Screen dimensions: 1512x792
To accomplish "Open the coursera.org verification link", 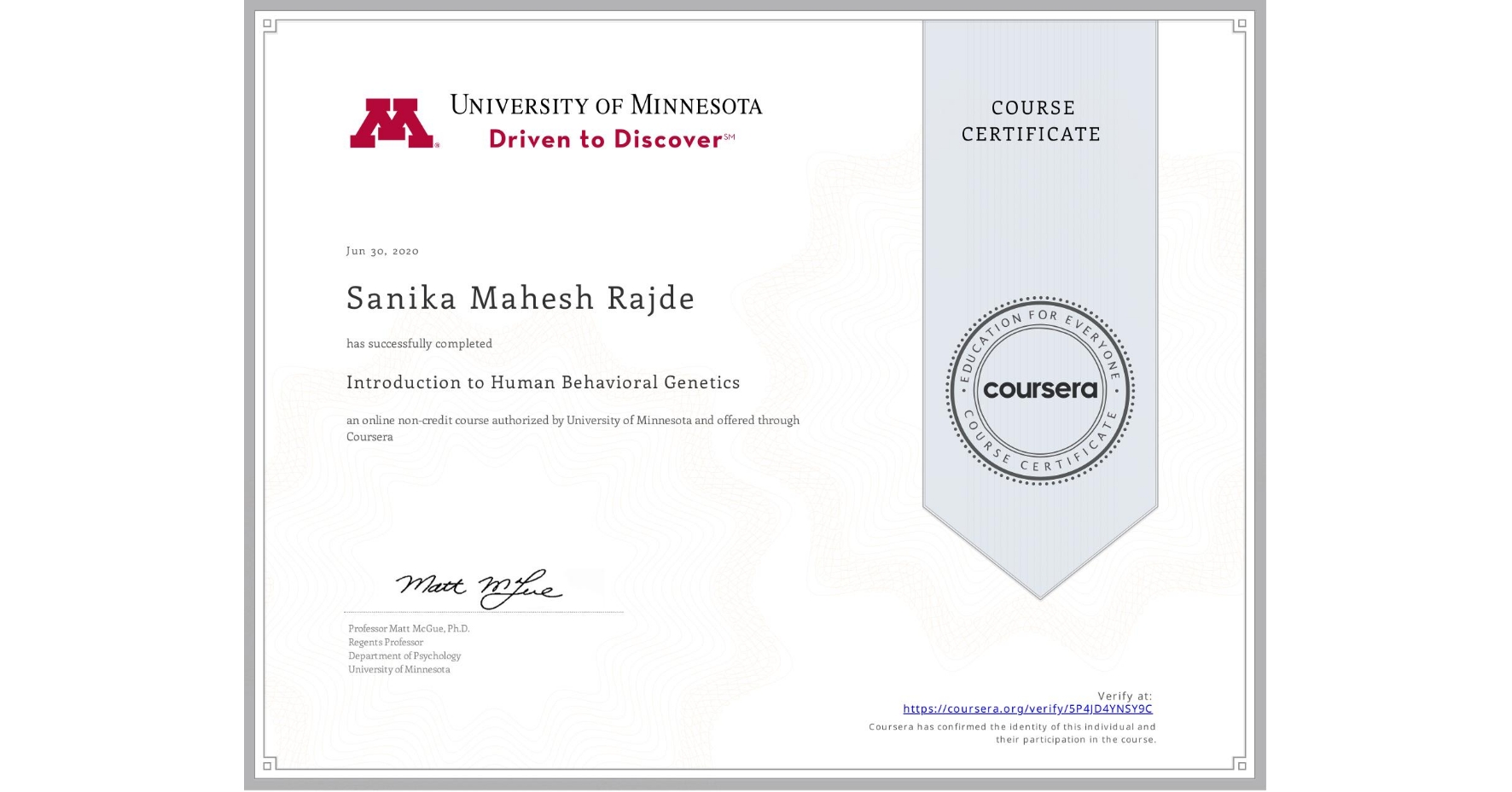I will [x=1027, y=709].
